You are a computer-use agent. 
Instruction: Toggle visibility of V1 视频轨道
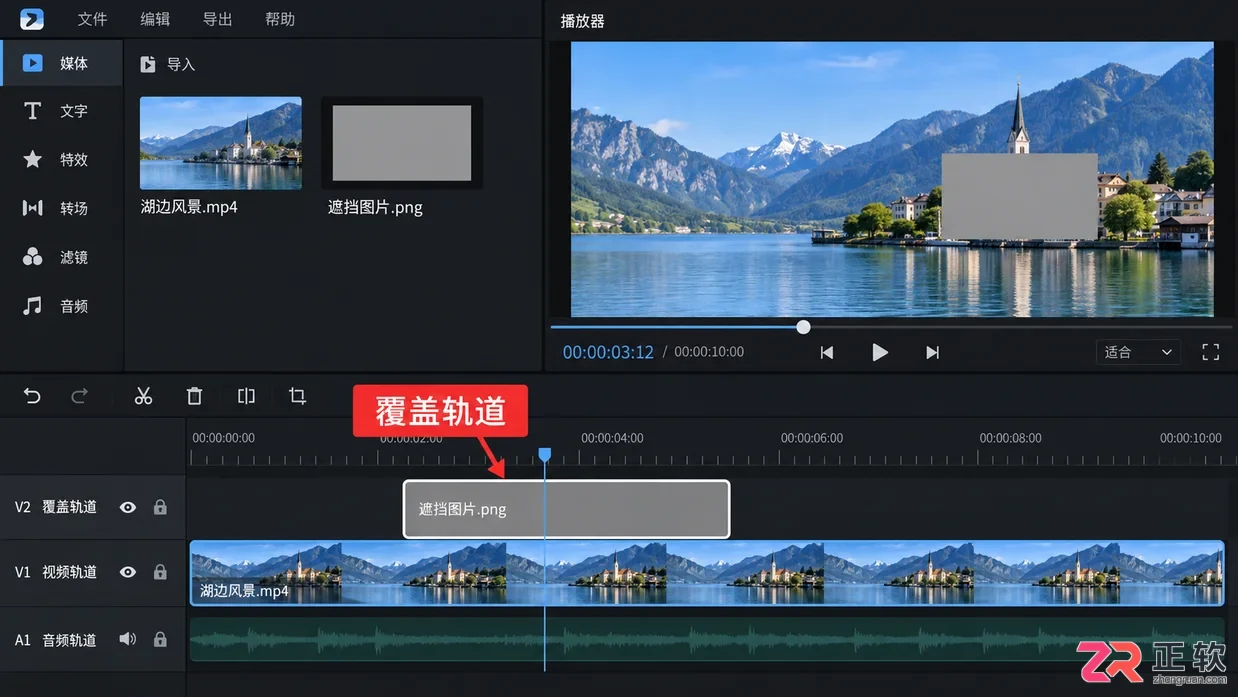click(128, 572)
